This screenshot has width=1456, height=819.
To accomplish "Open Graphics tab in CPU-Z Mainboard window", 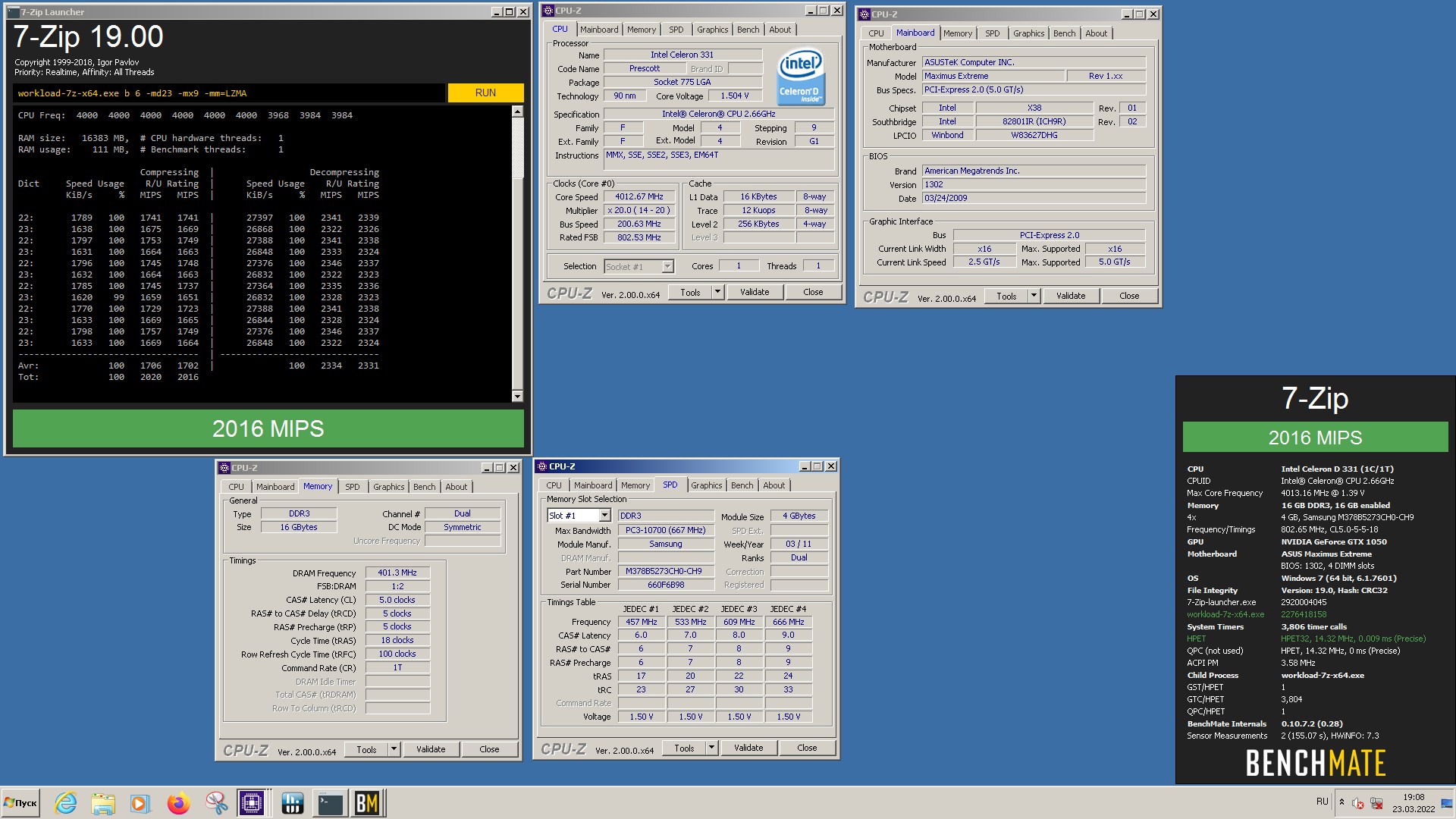I will (1028, 33).
